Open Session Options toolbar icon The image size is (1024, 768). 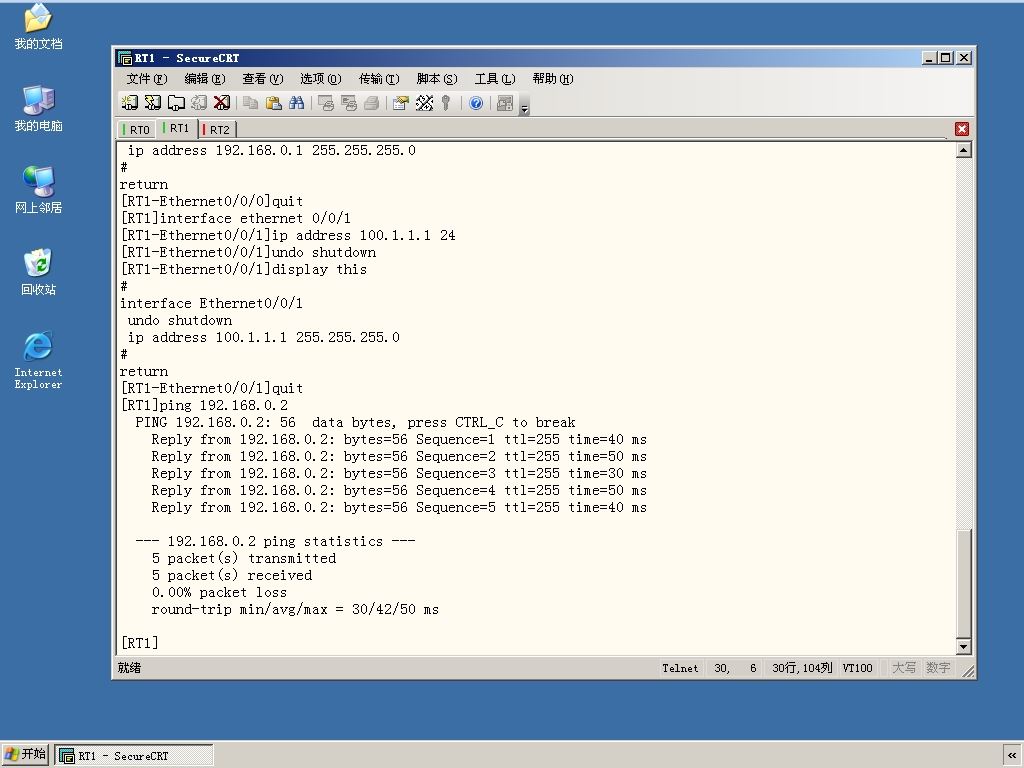[x=401, y=103]
